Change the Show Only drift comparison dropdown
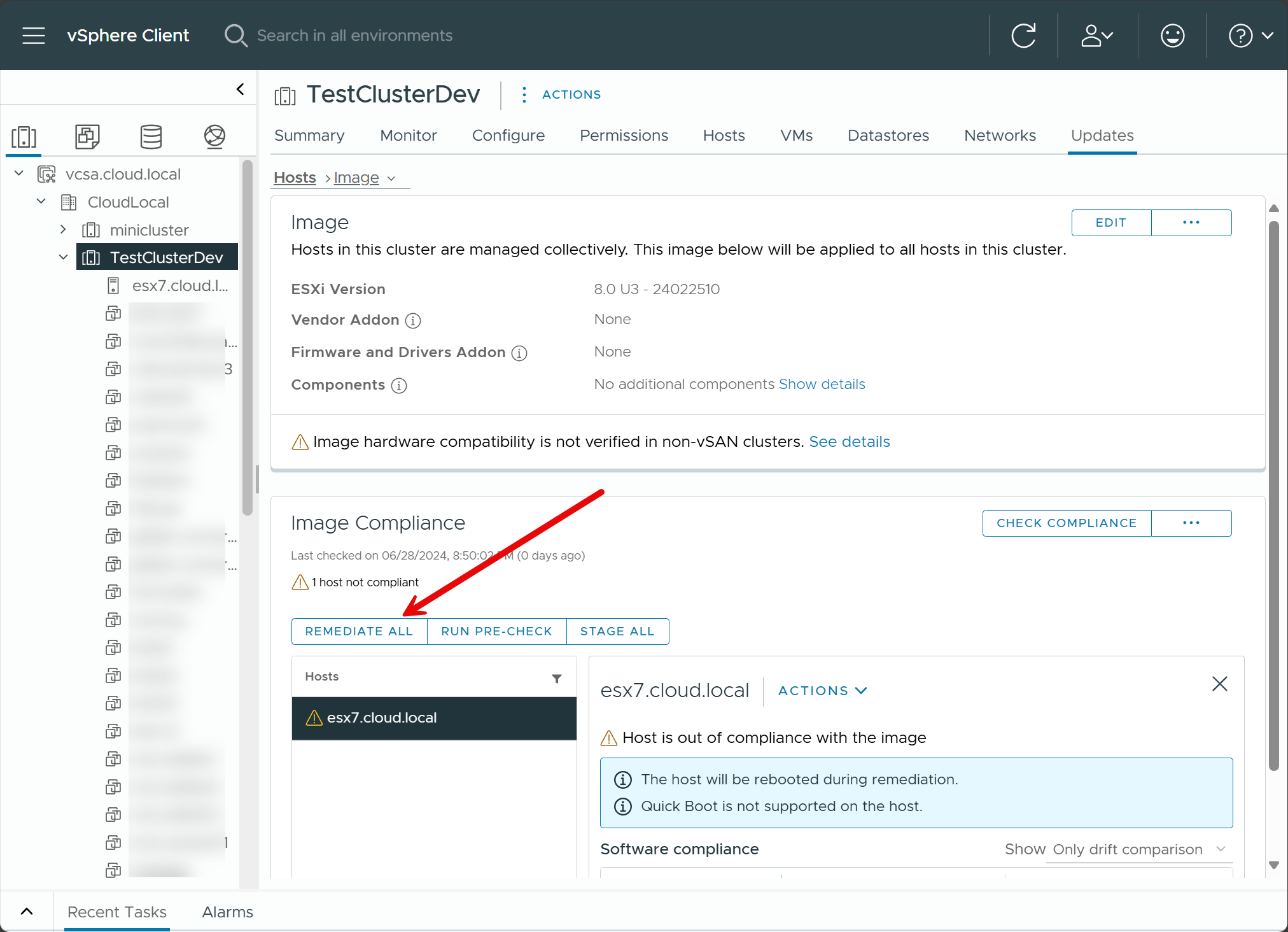The height and width of the screenshot is (932, 1288). point(1138,849)
